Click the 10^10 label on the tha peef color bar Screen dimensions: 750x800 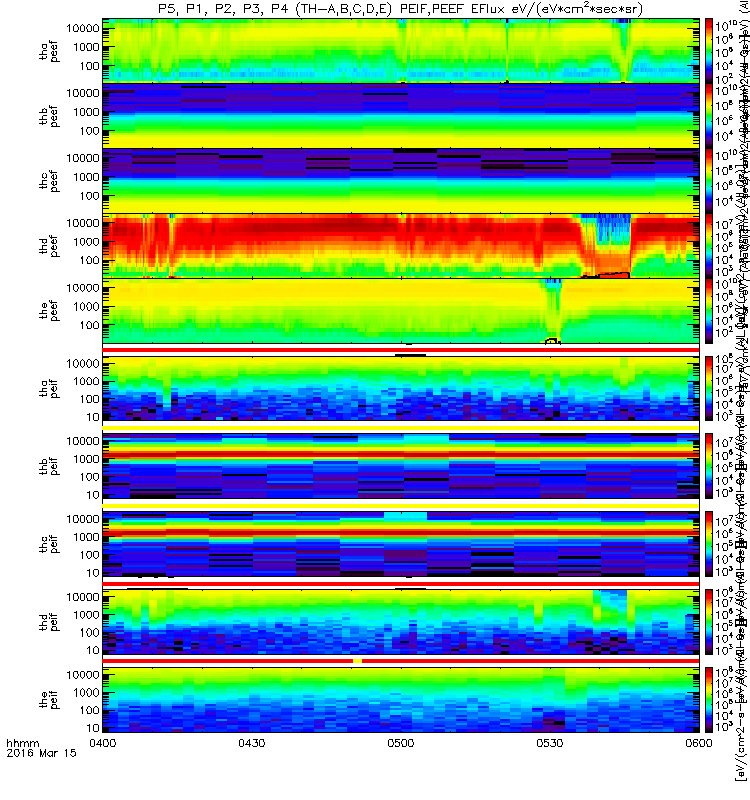724,26
